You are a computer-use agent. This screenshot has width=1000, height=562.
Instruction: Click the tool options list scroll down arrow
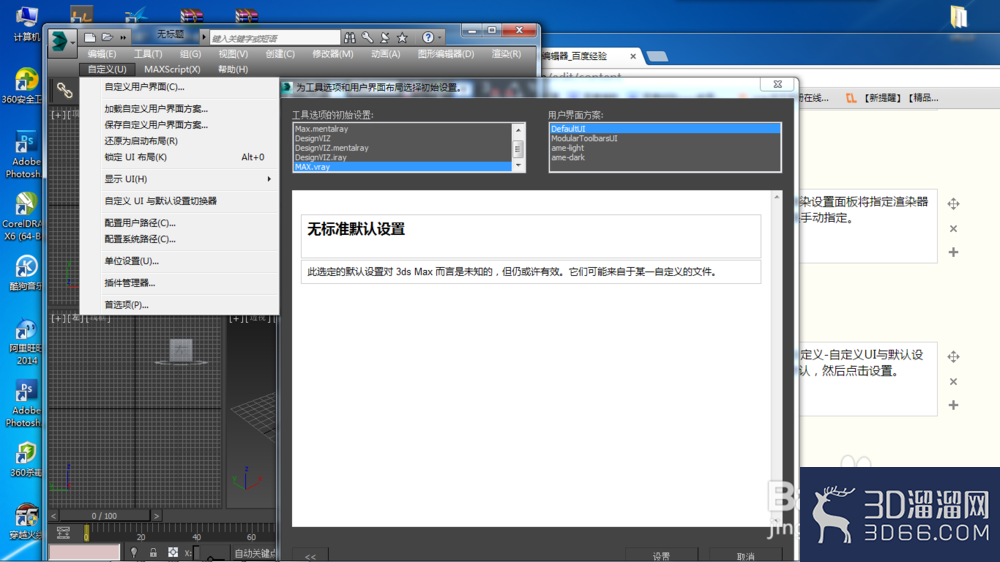coord(518,165)
